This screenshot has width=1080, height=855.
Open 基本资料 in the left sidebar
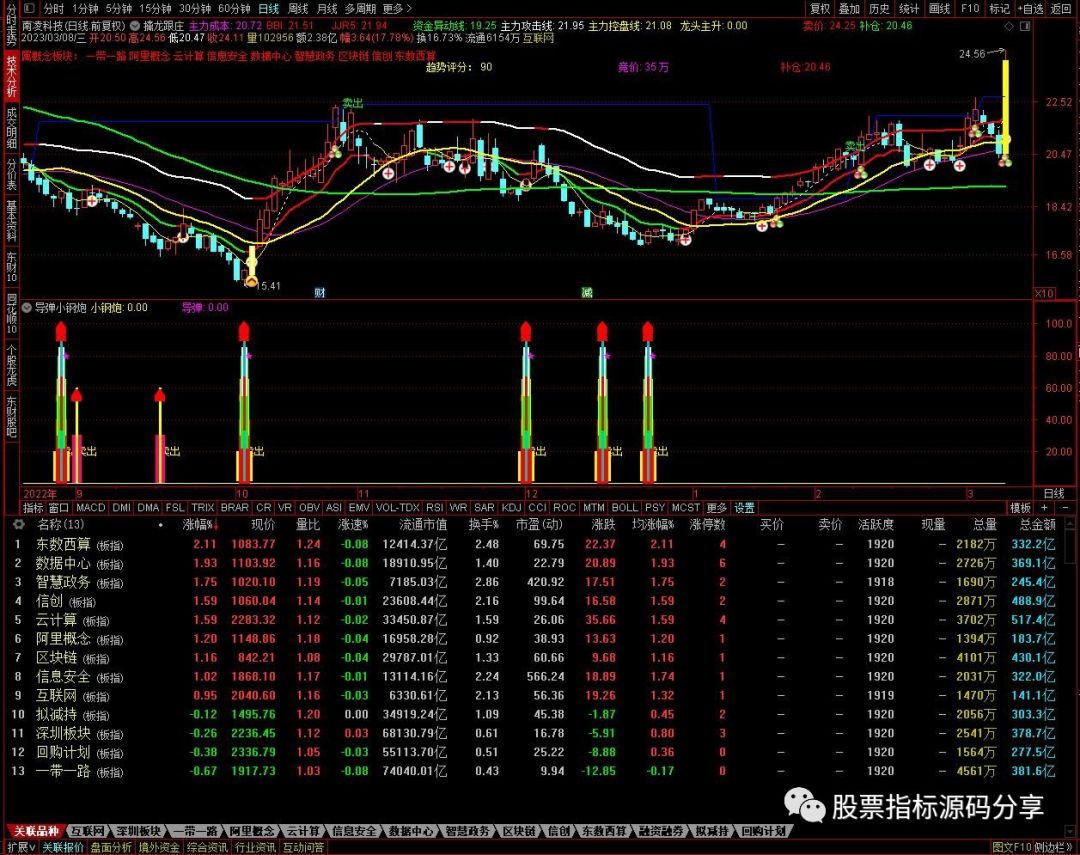click(x=12, y=221)
